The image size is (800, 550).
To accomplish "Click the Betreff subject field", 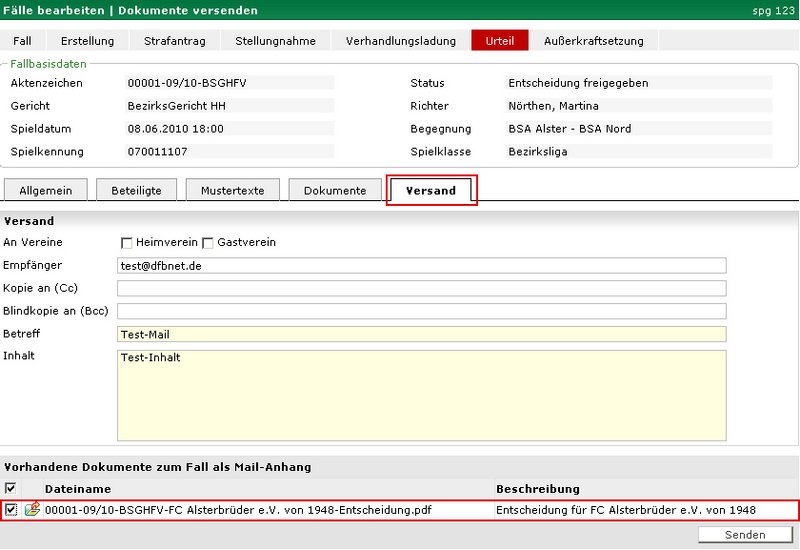I will click(421, 334).
